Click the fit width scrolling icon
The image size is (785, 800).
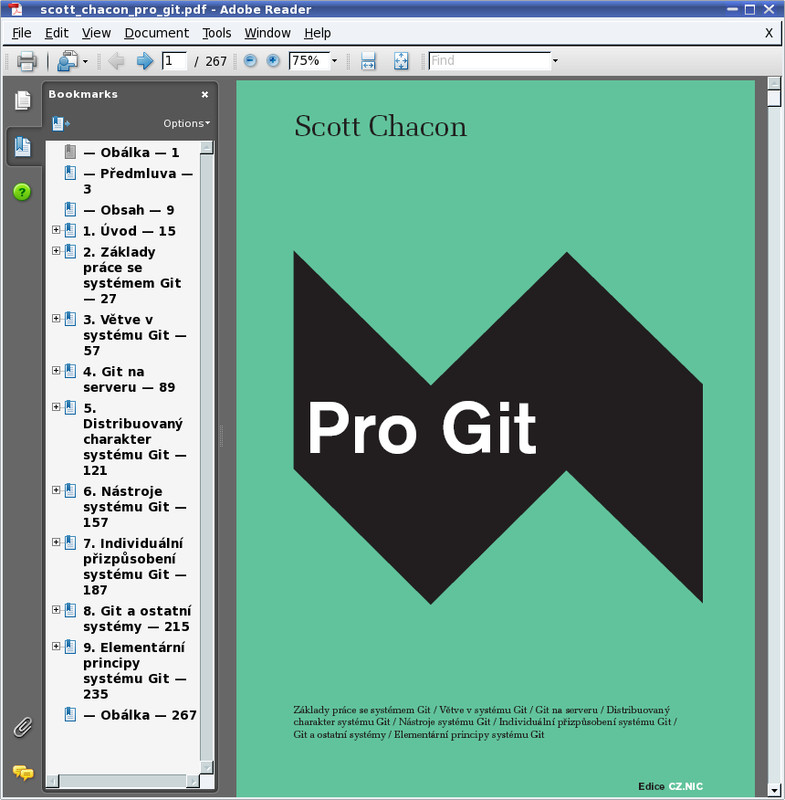tap(368, 61)
